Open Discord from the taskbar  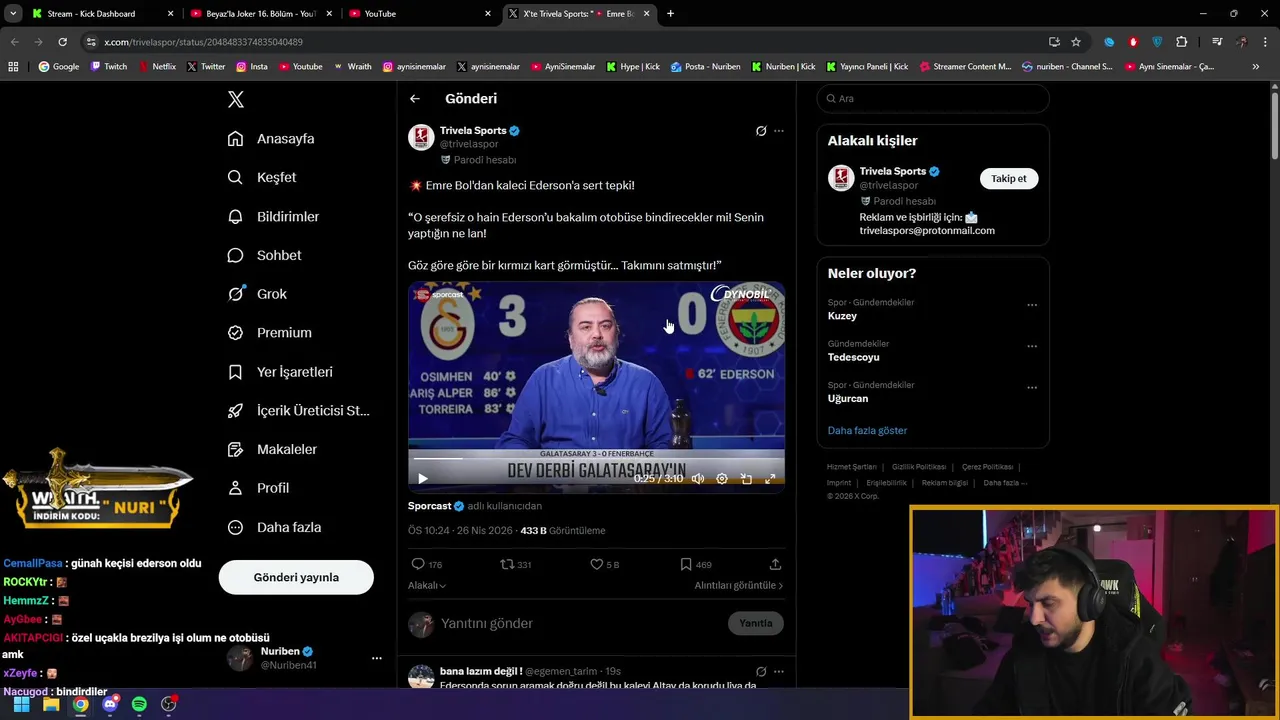[x=110, y=704]
